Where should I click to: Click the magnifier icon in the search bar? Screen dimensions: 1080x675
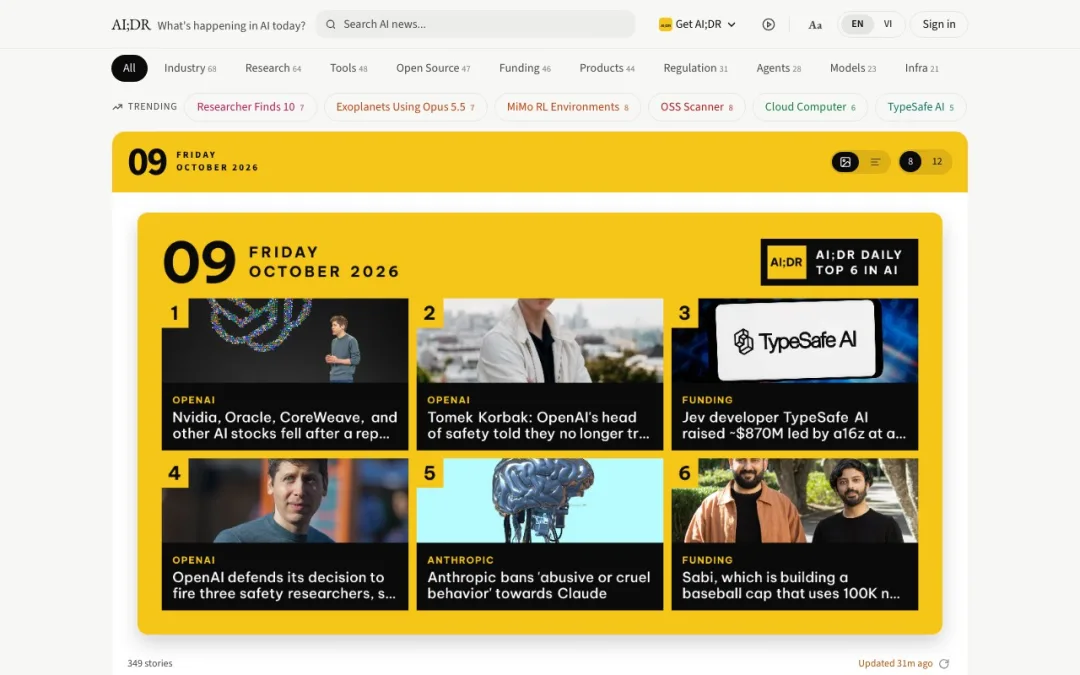[x=331, y=24]
